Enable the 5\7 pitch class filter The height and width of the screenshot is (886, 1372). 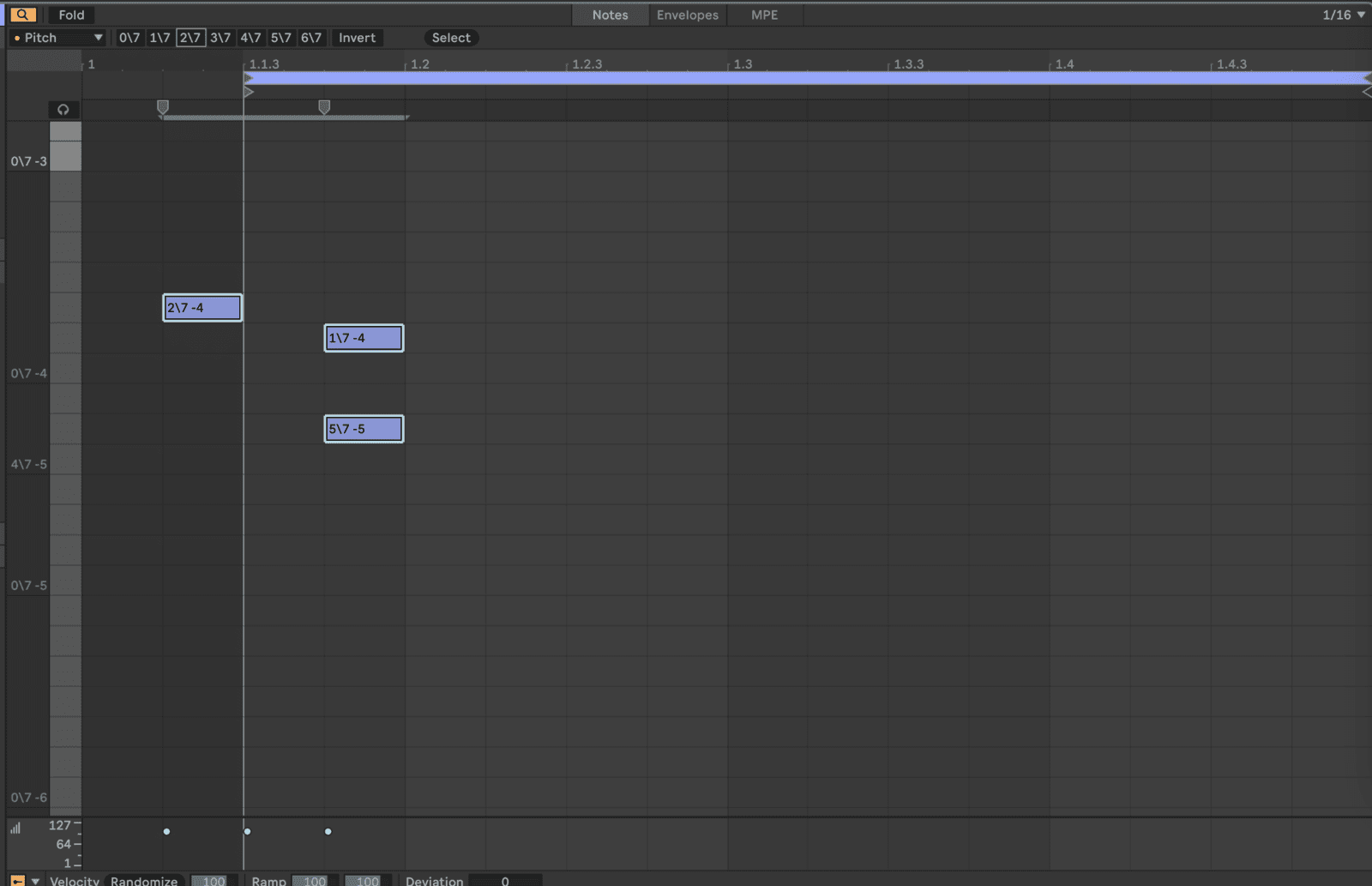[x=280, y=38]
